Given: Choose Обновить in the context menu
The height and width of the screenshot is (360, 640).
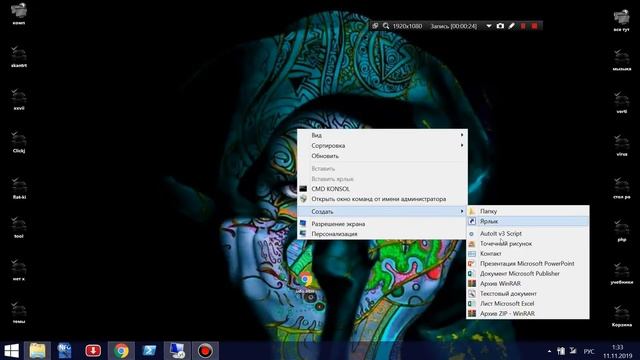Looking at the screenshot, I should pyautogui.click(x=382, y=156).
